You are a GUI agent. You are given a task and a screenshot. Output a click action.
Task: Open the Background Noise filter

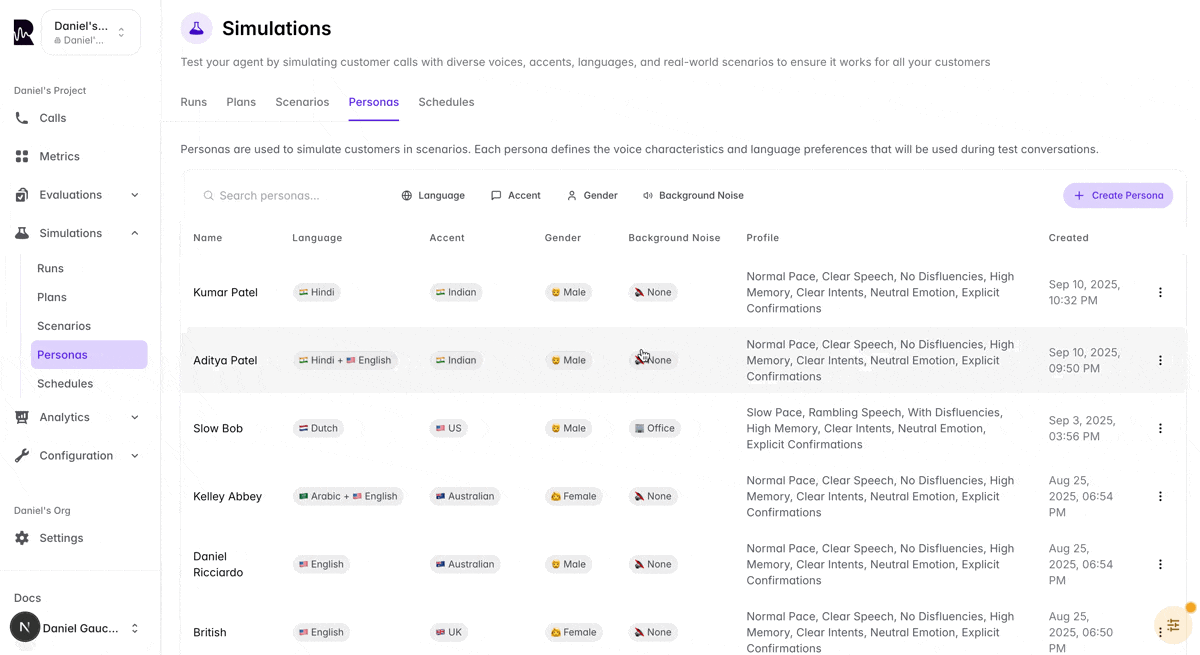pyautogui.click(x=693, y=195)
